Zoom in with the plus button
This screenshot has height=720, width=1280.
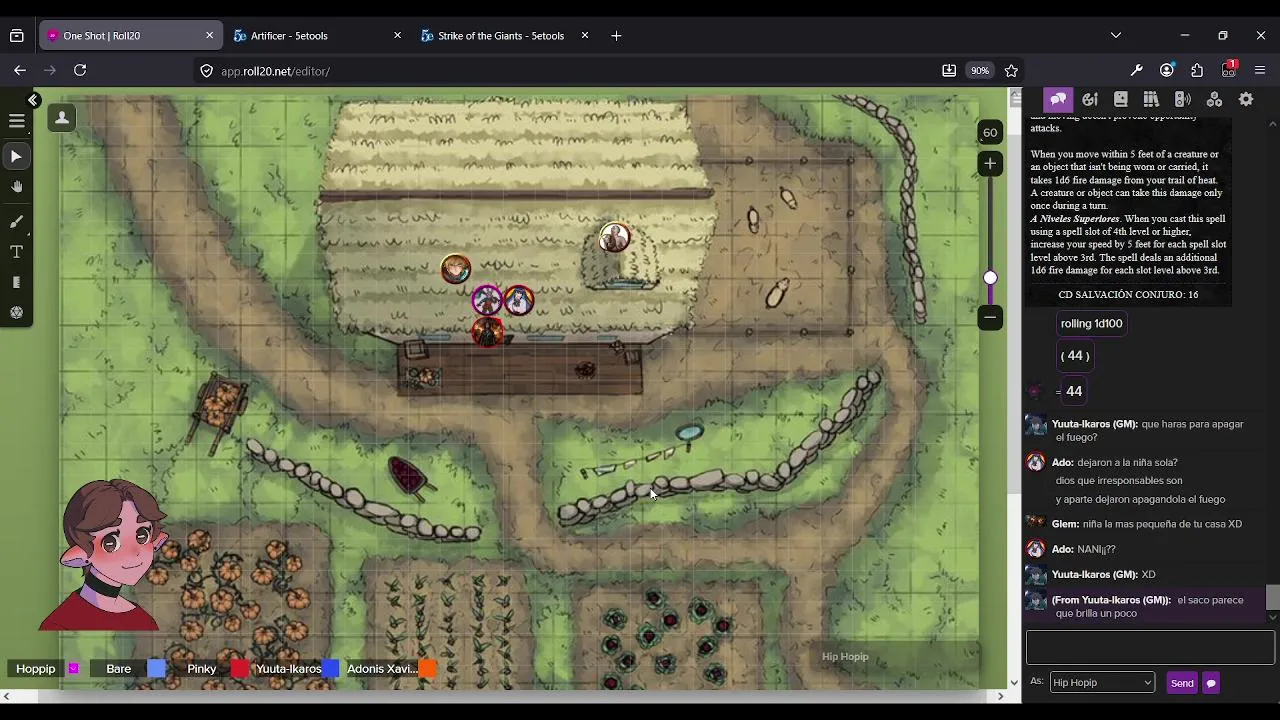click(990, 163)
